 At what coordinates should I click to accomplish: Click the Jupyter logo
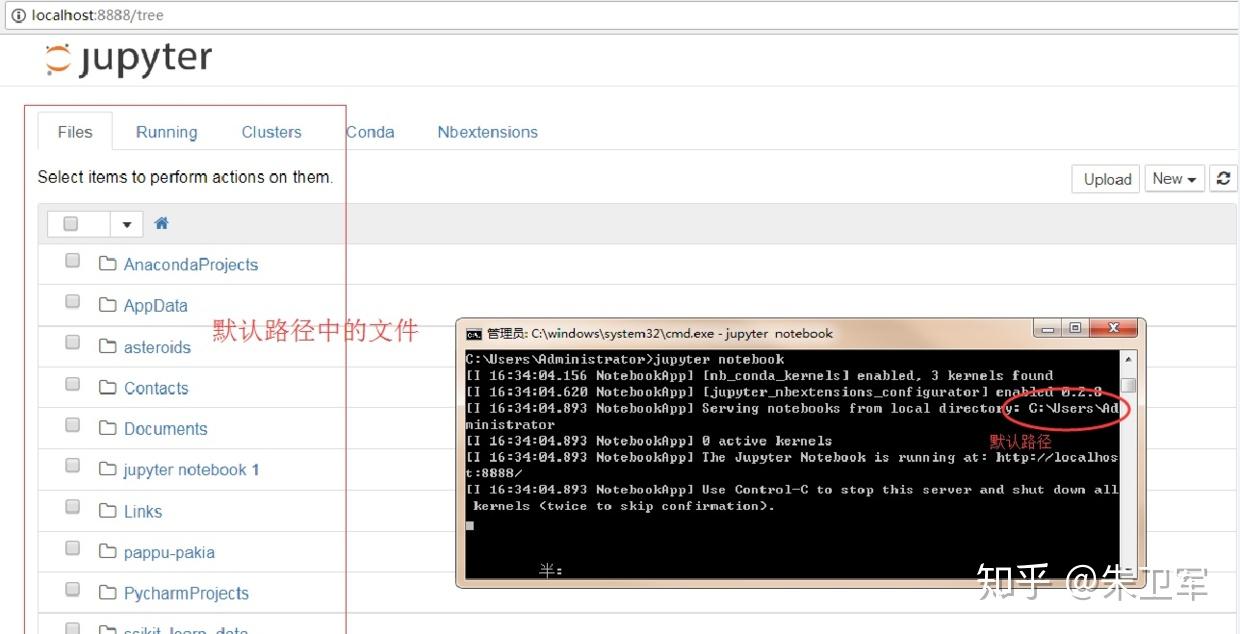(x=126, y=58)
